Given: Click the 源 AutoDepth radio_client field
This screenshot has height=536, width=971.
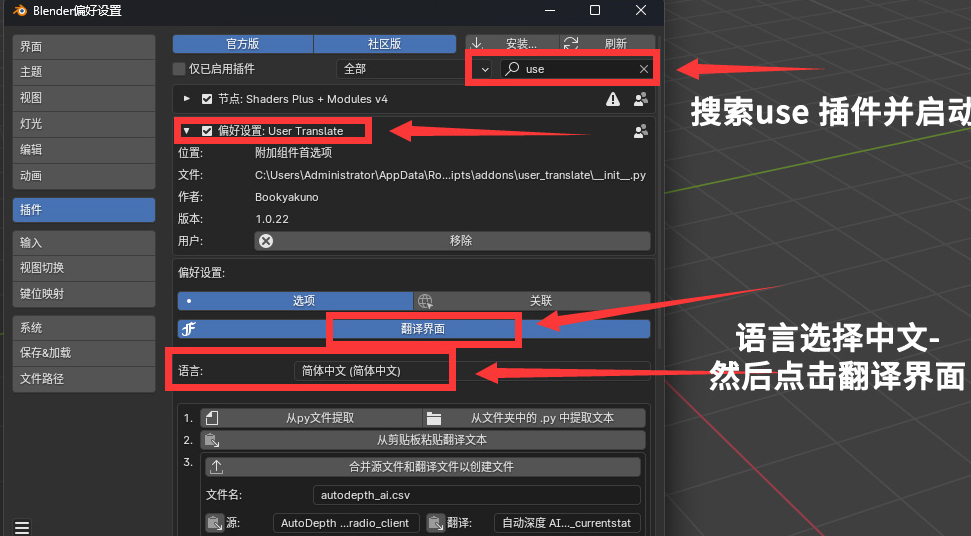Looking at the screenshot, I should point(346,523).
